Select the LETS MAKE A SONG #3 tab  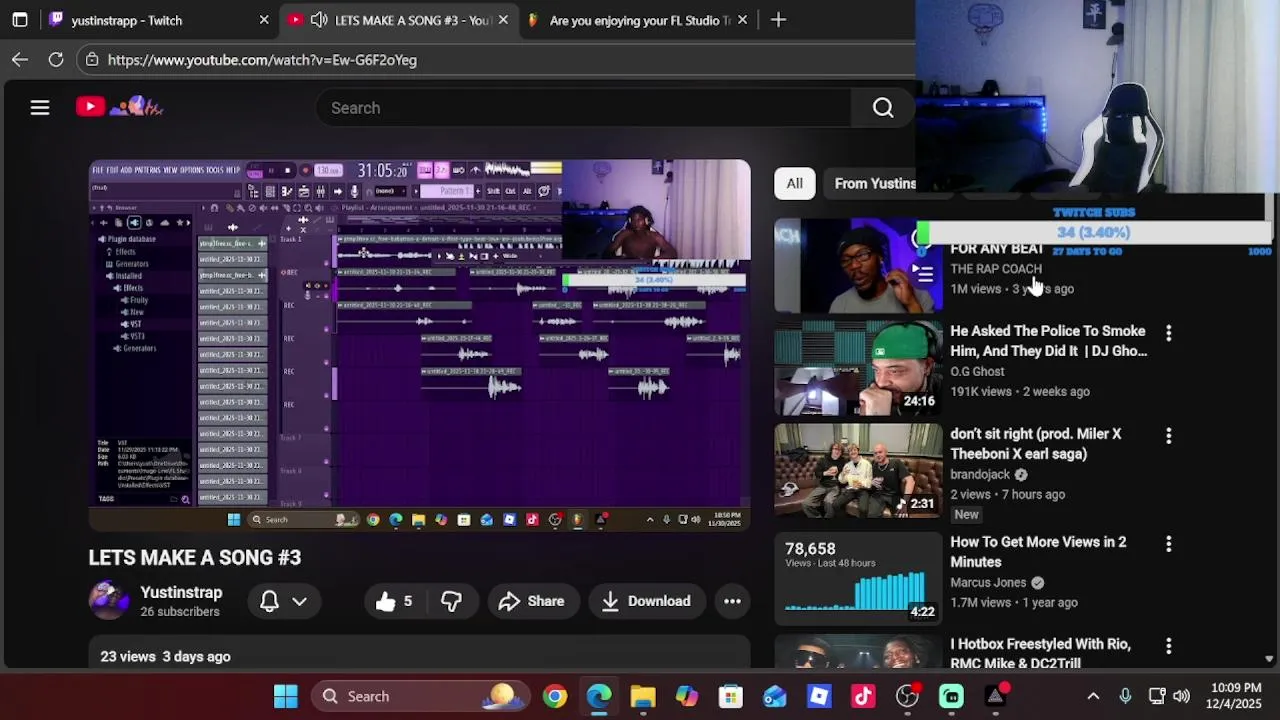click(x=400, y=20)
